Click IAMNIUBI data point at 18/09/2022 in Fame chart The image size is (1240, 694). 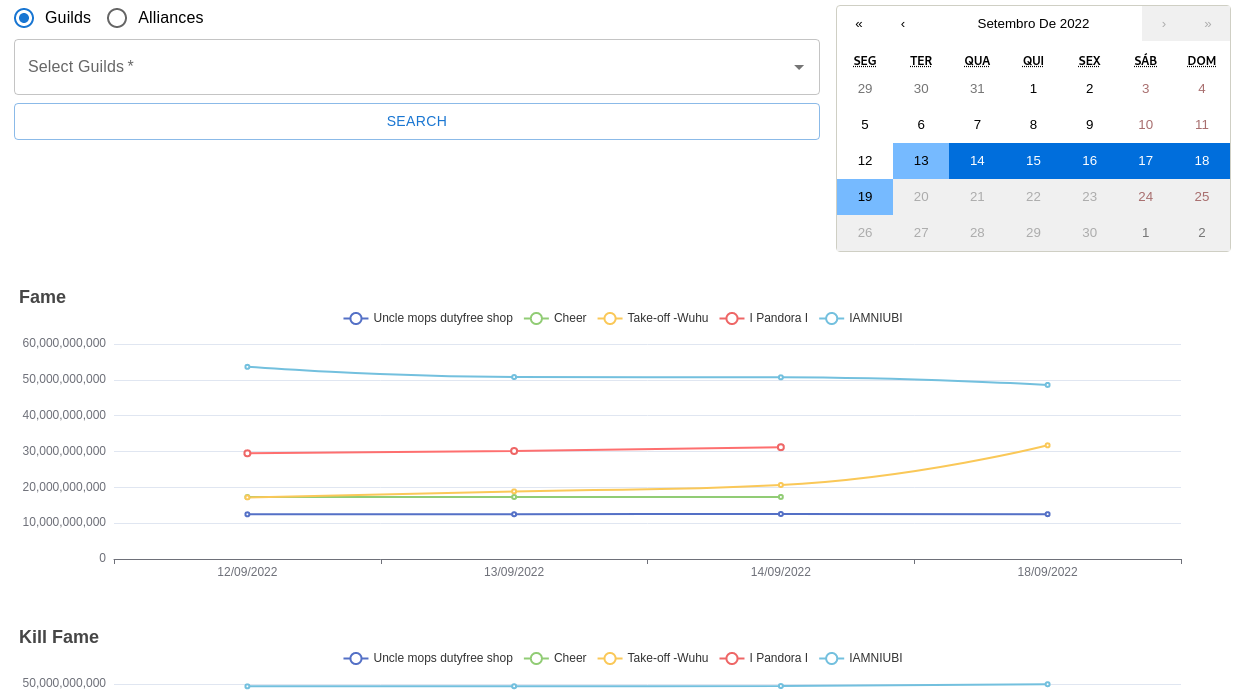coord(1048,385)
